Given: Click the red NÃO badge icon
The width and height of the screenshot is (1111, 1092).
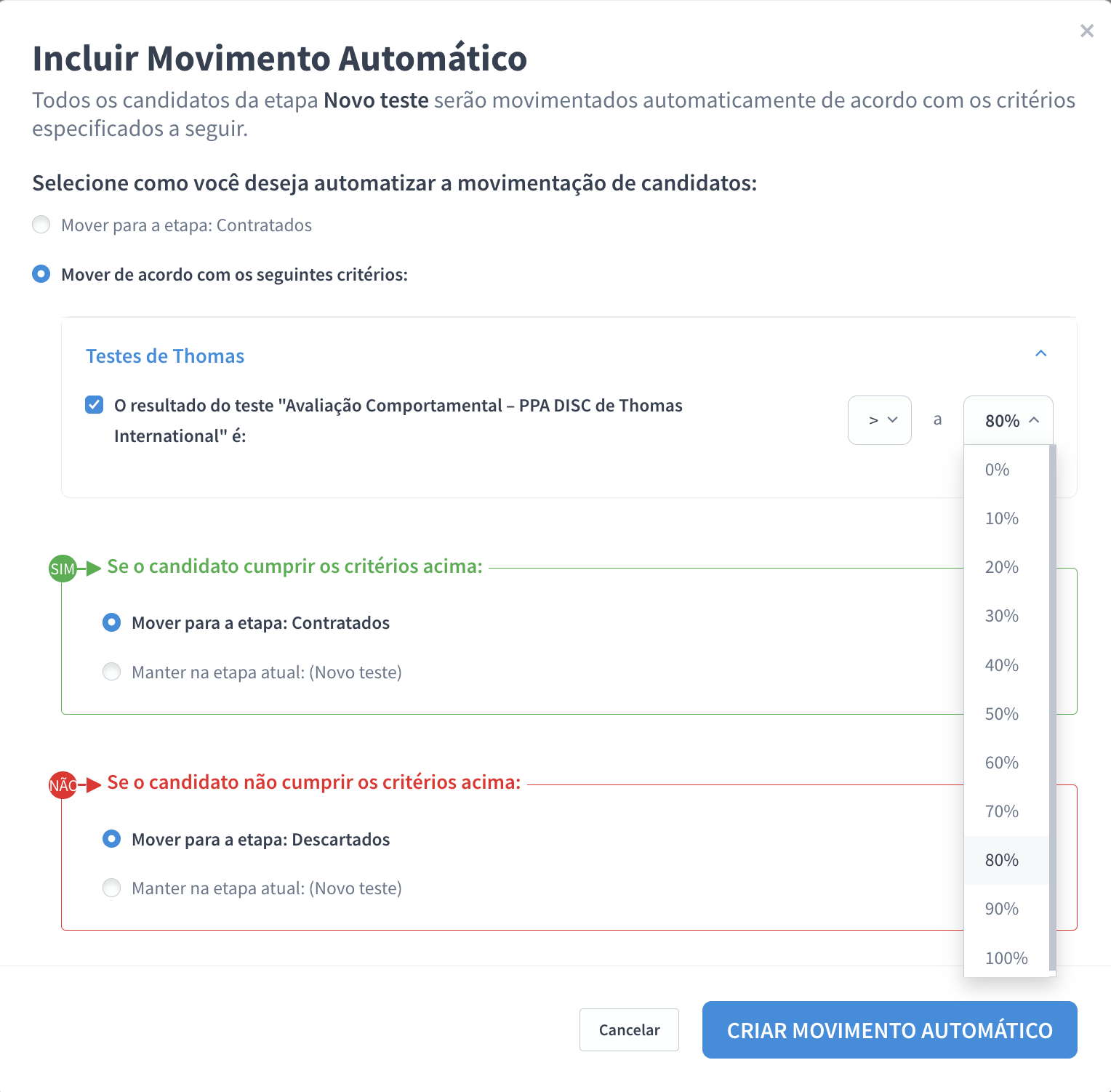Looking at the screenshot, I should coord(63,785).
